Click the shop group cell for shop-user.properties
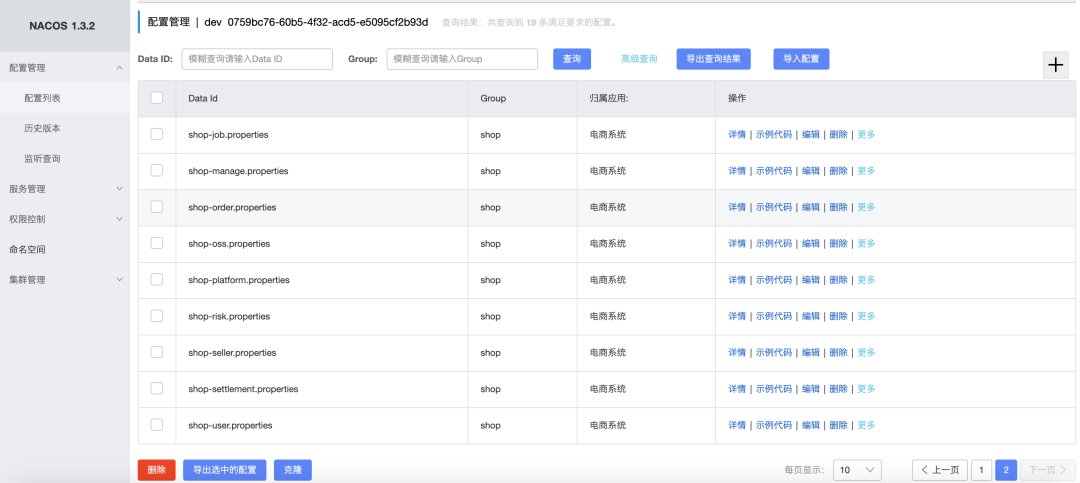The width and height of the screenshot is (1080, 483). point(490,425)
